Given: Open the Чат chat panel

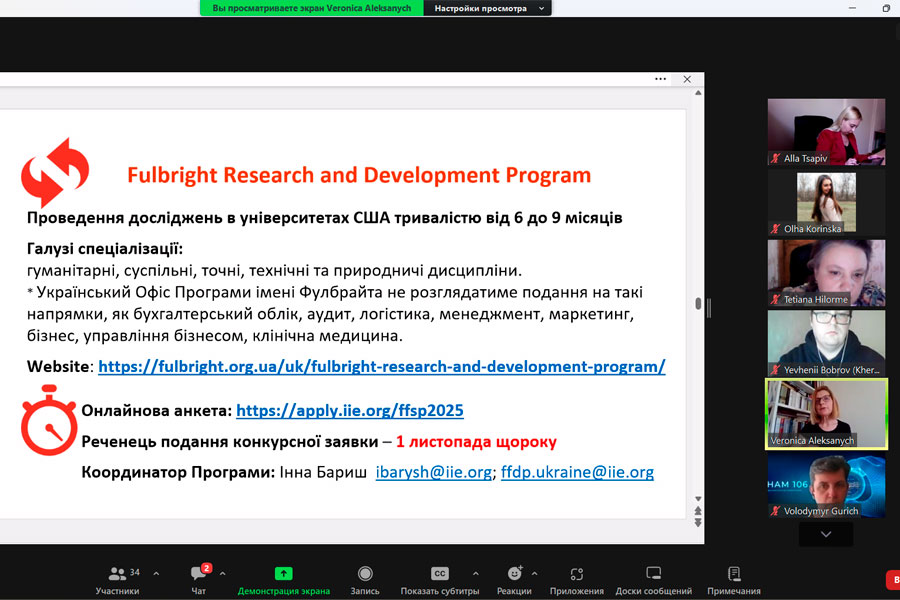Looking at the screenshot, I should click(x=198, y=579).
